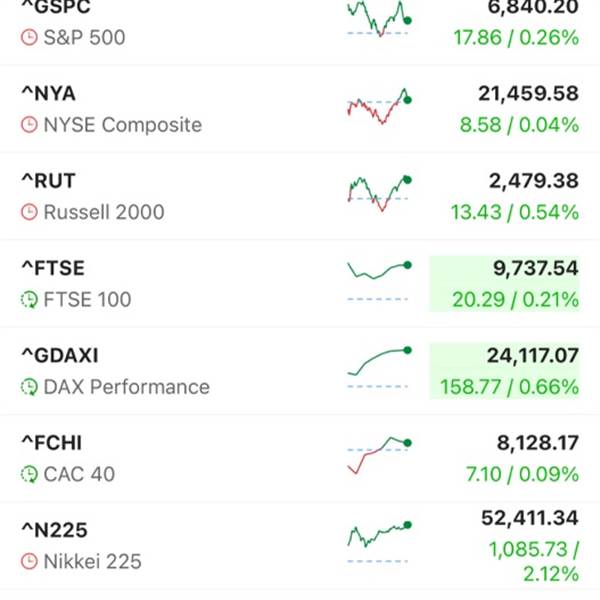The width and height of the screenshot is (600, 600).
Task: Tap the green clock icon beside FTSE 100
Action: pos(29,300)
